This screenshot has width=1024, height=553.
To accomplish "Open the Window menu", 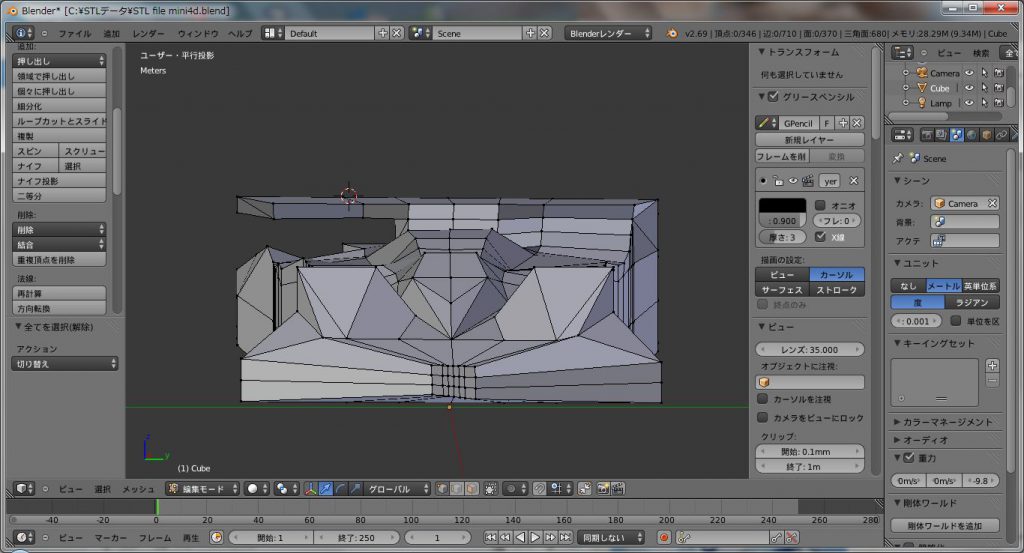I will click(197, 33).
